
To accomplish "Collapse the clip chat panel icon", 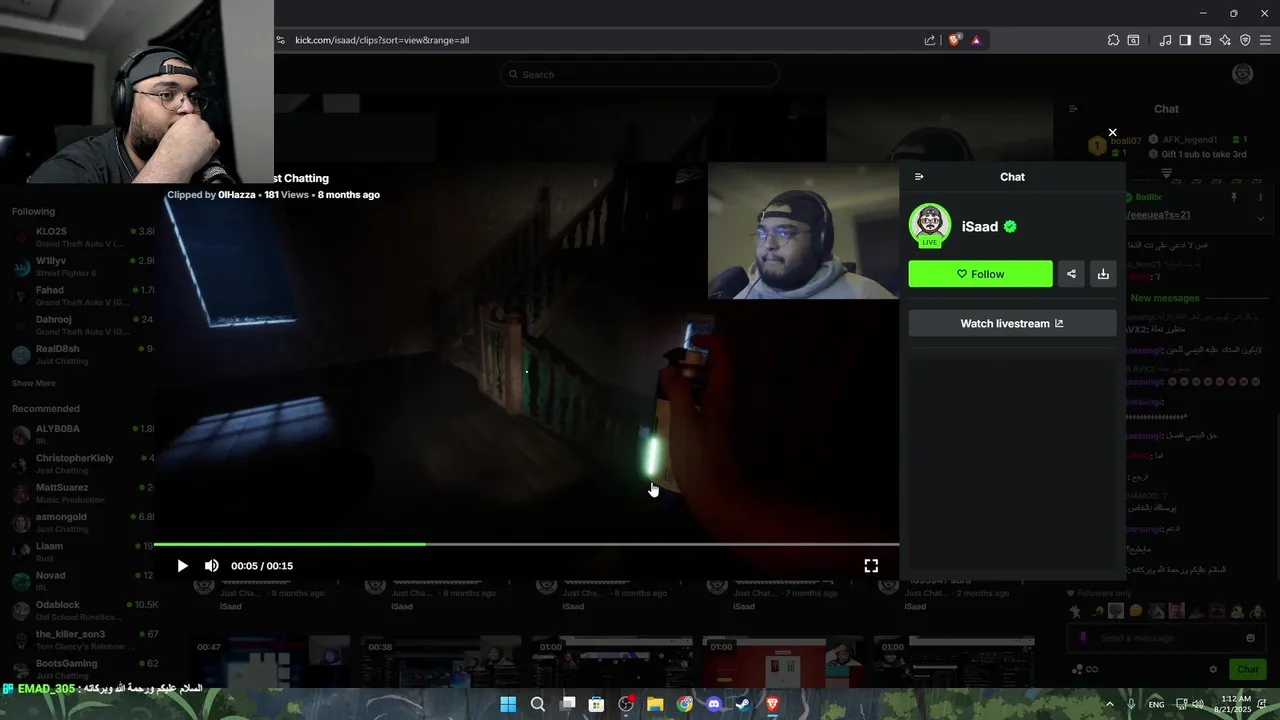I will tap(919, 177).
